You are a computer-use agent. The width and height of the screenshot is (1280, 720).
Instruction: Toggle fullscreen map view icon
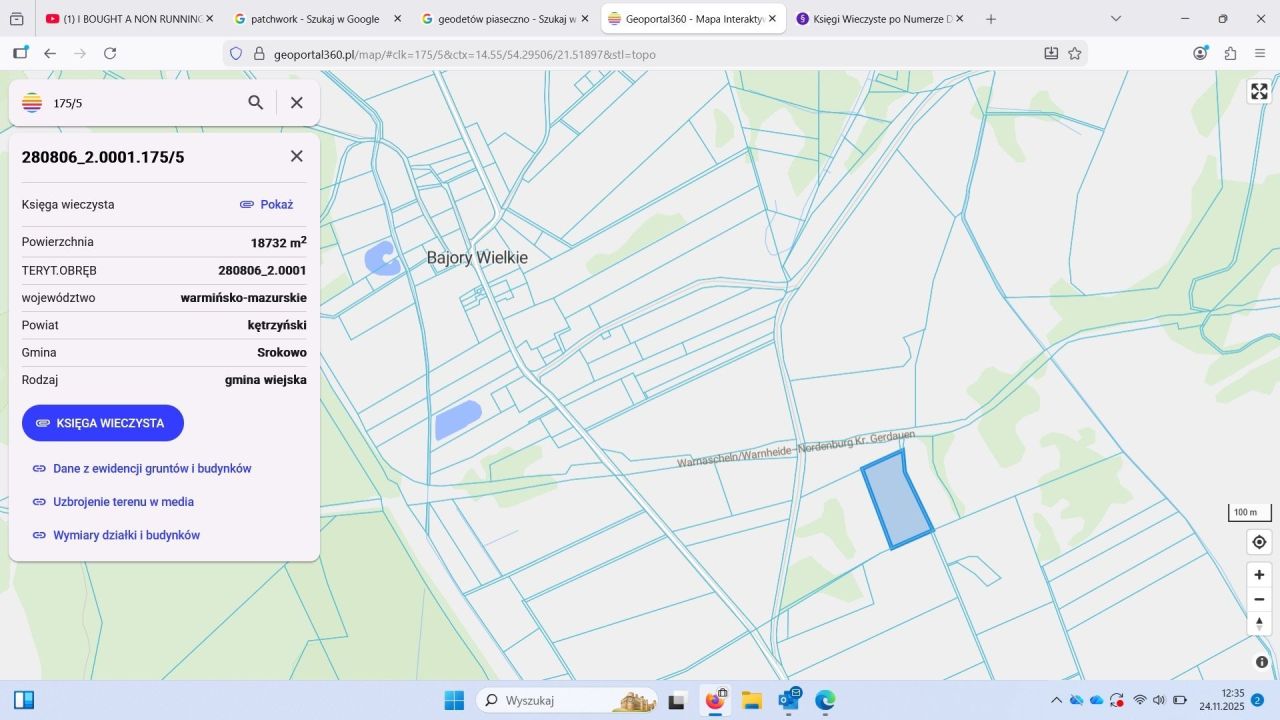pos(1259,91)
